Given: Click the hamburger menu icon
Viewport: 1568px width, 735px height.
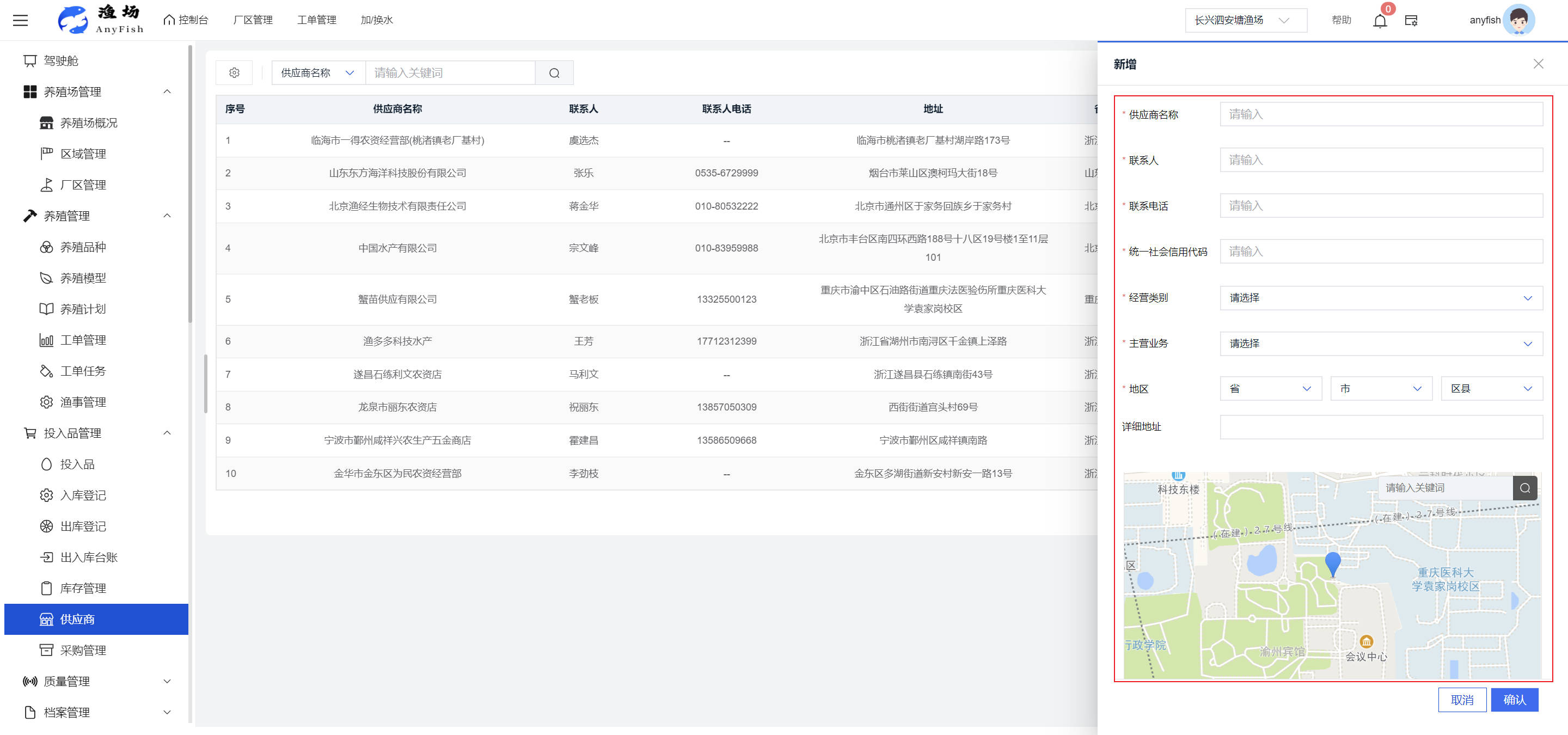Looking at the screenshot, I should (x=21, y=20).
